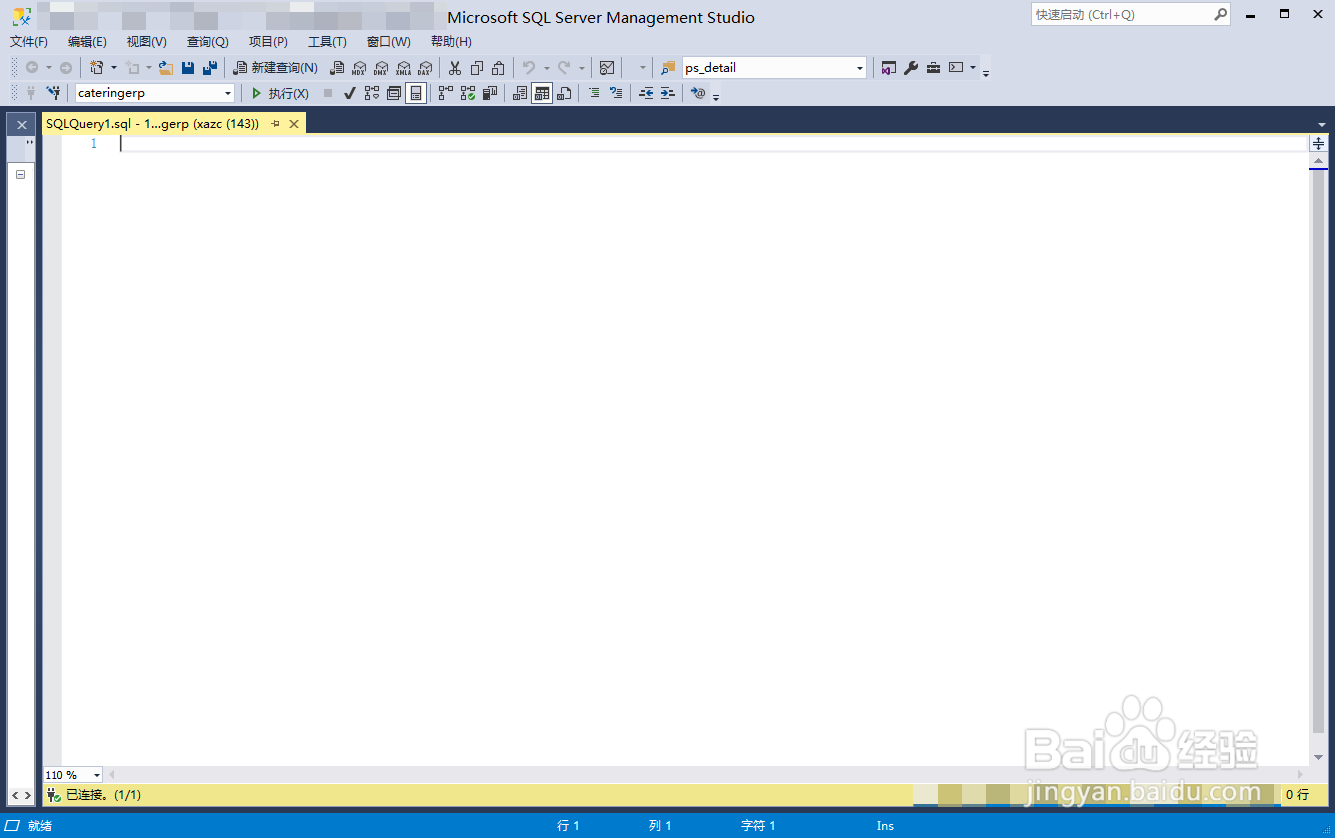Click the Cut scissors icon

pos(455,68)
